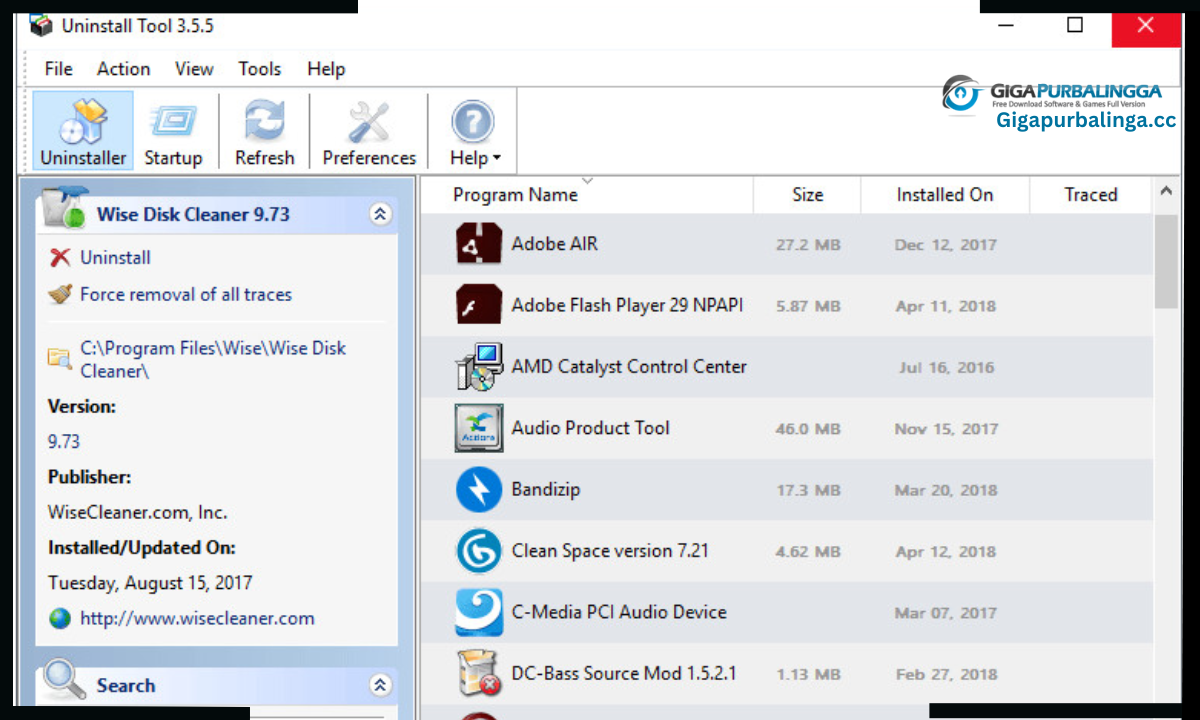The width and height of the screenshot is (1200, 720).
Task: Click the 5.87 MB size cell
Action: 808,306
